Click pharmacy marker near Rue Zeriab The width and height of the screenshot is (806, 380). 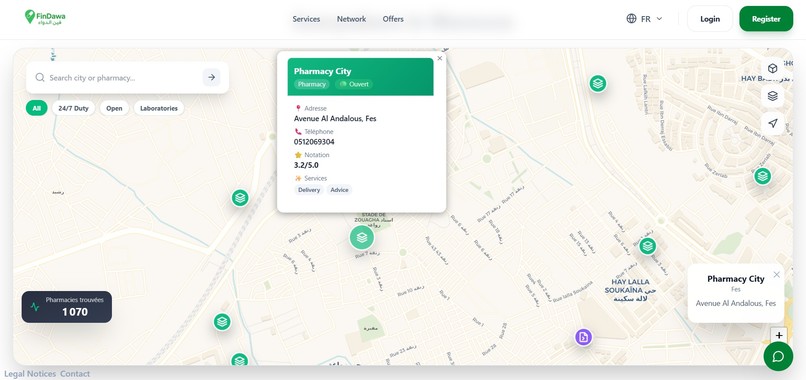point(762,176)
